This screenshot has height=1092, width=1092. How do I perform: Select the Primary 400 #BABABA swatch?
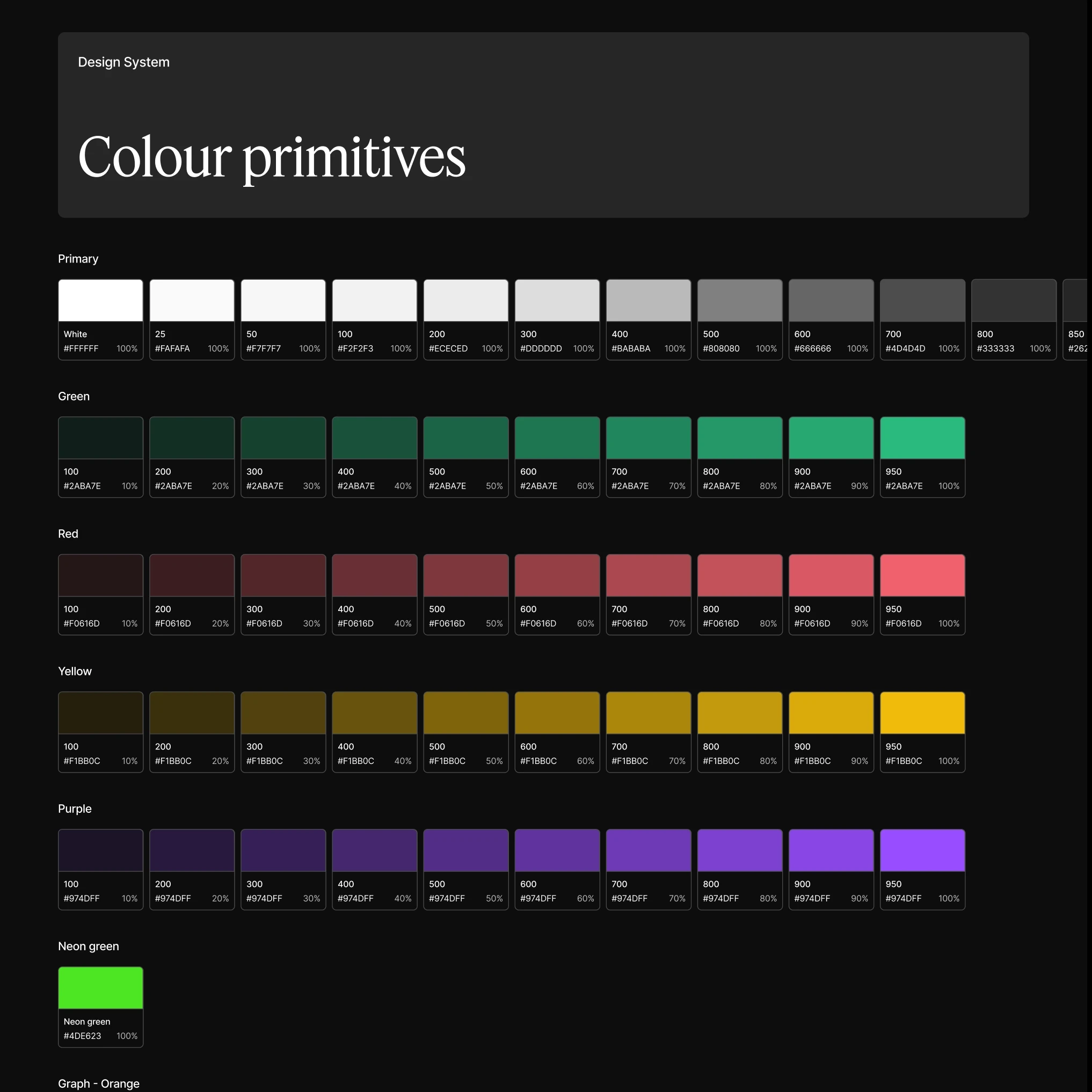[x=649, y=301]
